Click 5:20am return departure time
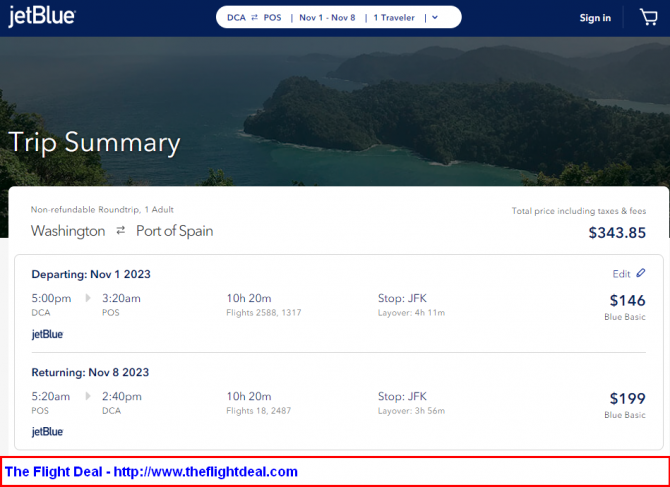 coord(50,396)
